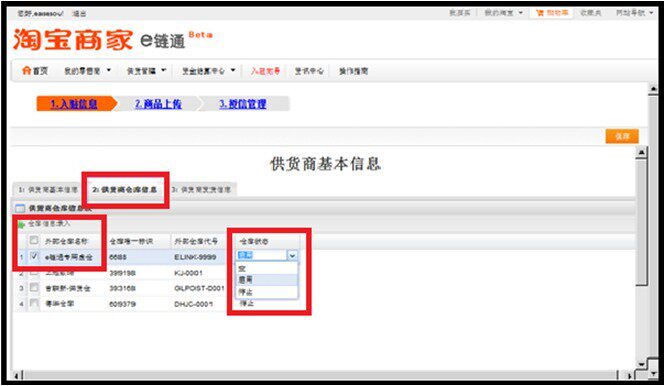664x386 pixels.
Task: Click the cell reading 6688
Action: point(118,257)
